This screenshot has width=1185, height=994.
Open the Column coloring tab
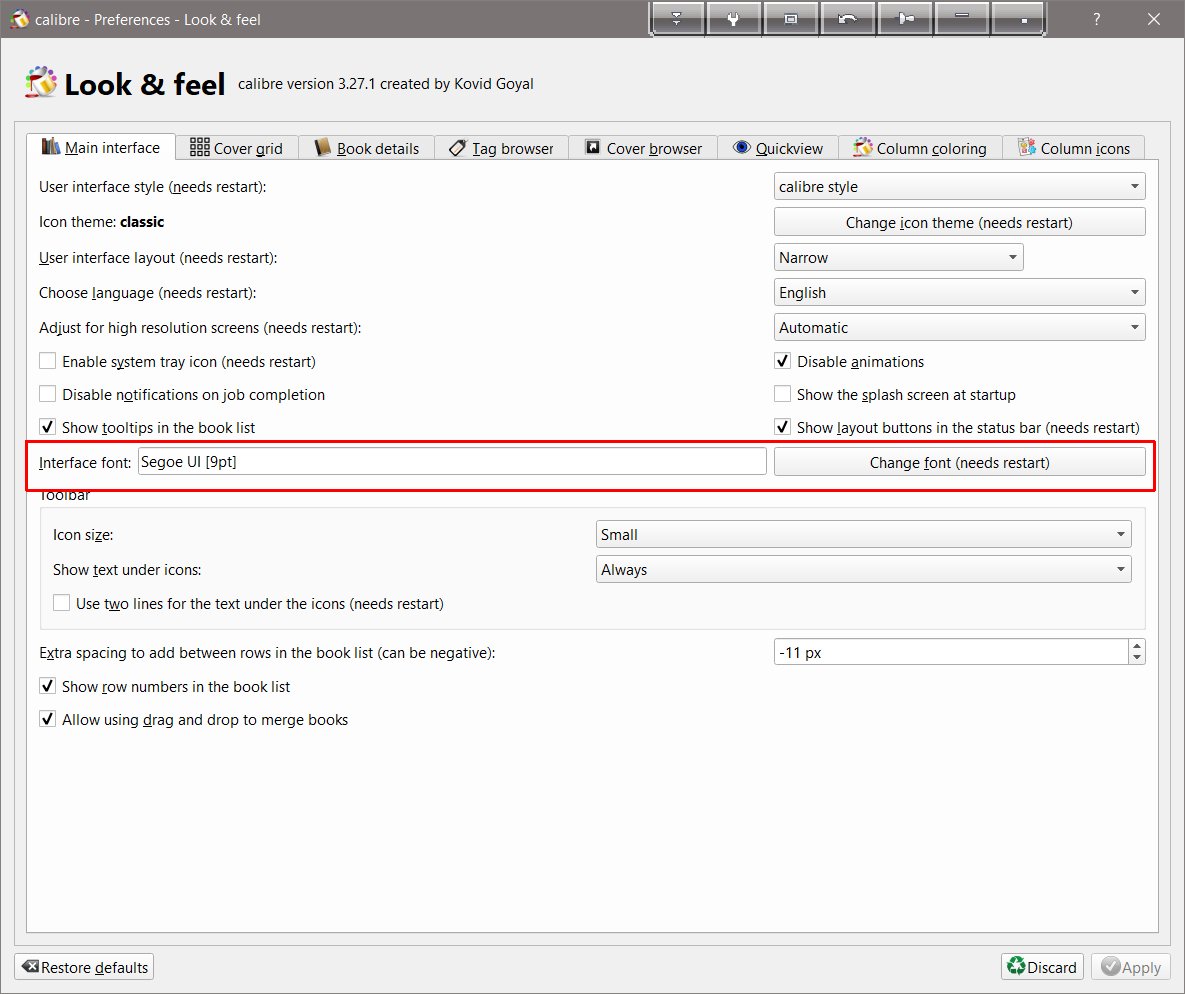tap(920, 148)
